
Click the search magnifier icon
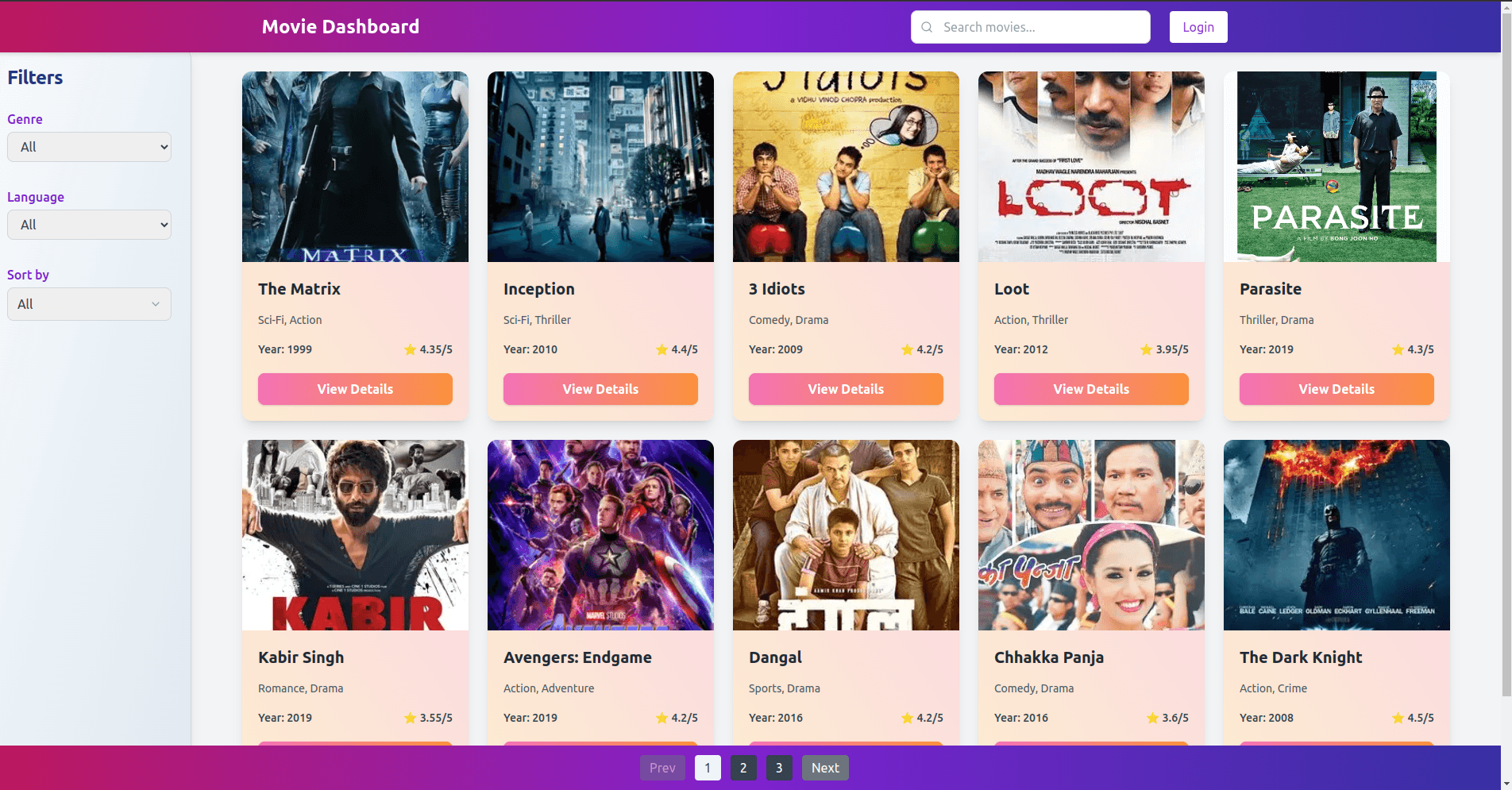tap(926, 27)
